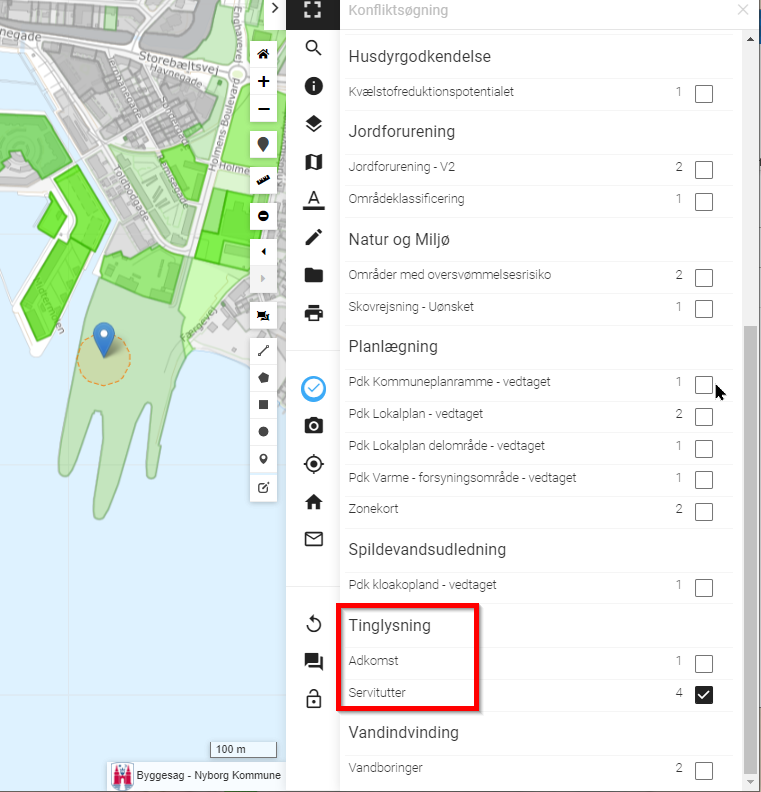Click the print icon in sidebar
The height and width of the screenshot is (792, 761).
point(313,313)
